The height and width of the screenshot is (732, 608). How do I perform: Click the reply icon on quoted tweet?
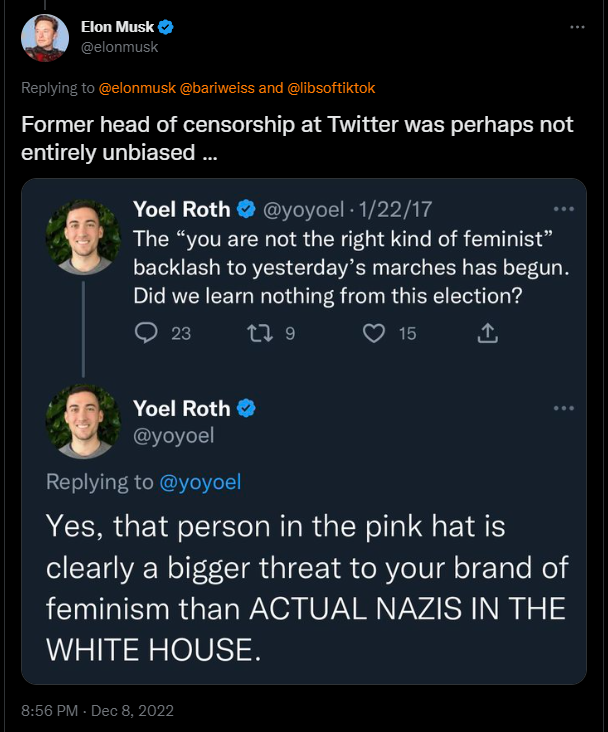coord(147,333)
